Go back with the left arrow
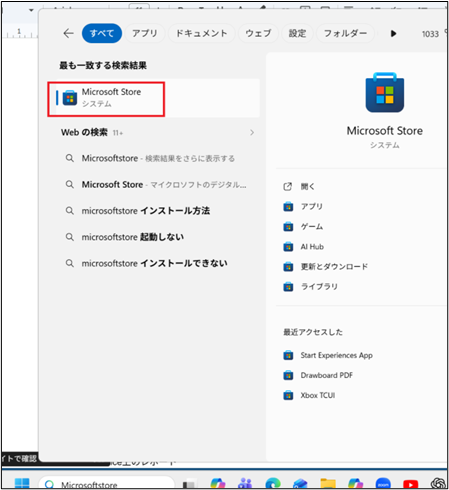The image size is (449, 490). (68, 33)
